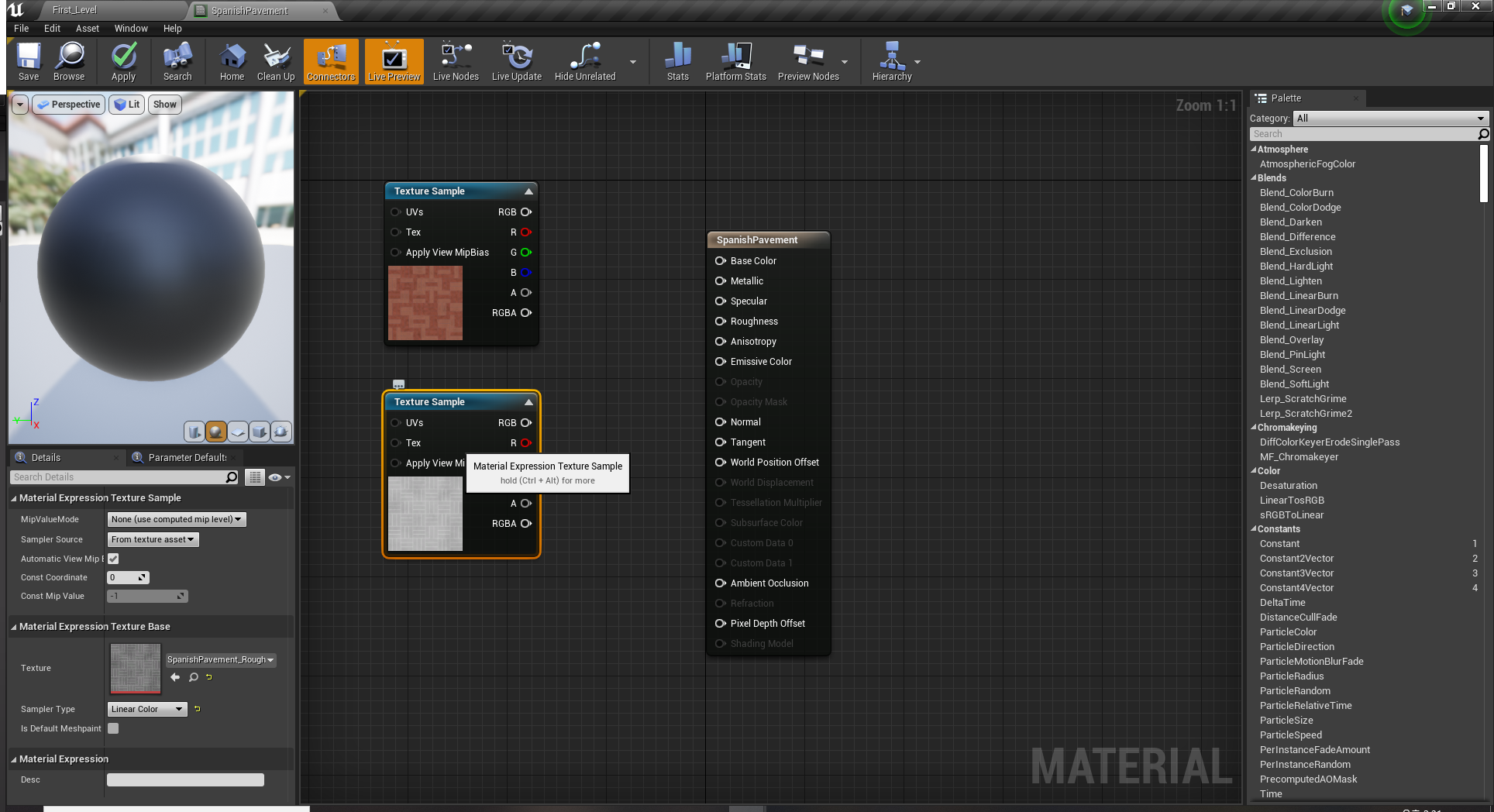Click the green G output pin of top Texture Sample
Image resolution: width=1494 pixels, height=812 pixels.
point(526,253)
